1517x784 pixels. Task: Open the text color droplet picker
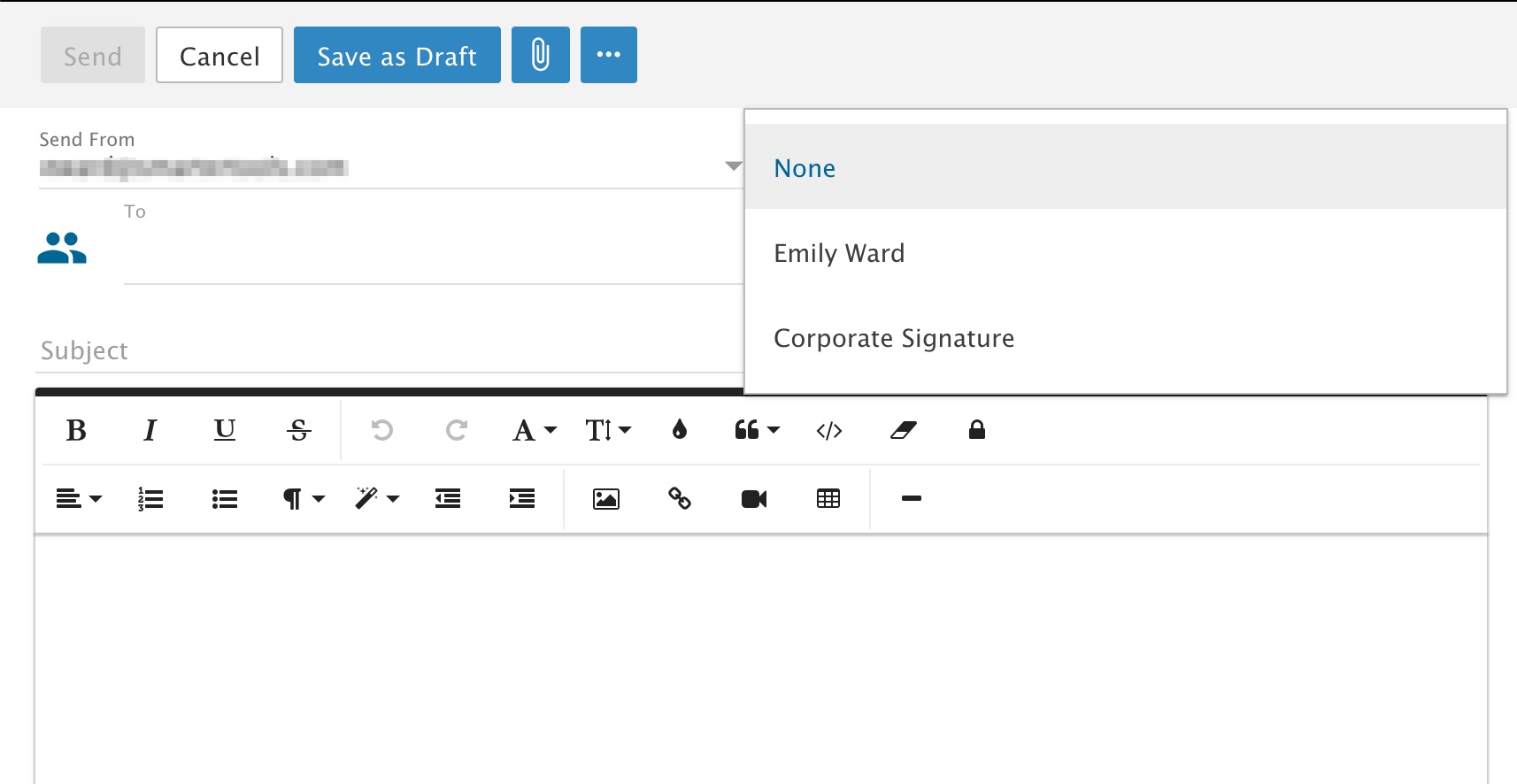click(679, 430)
